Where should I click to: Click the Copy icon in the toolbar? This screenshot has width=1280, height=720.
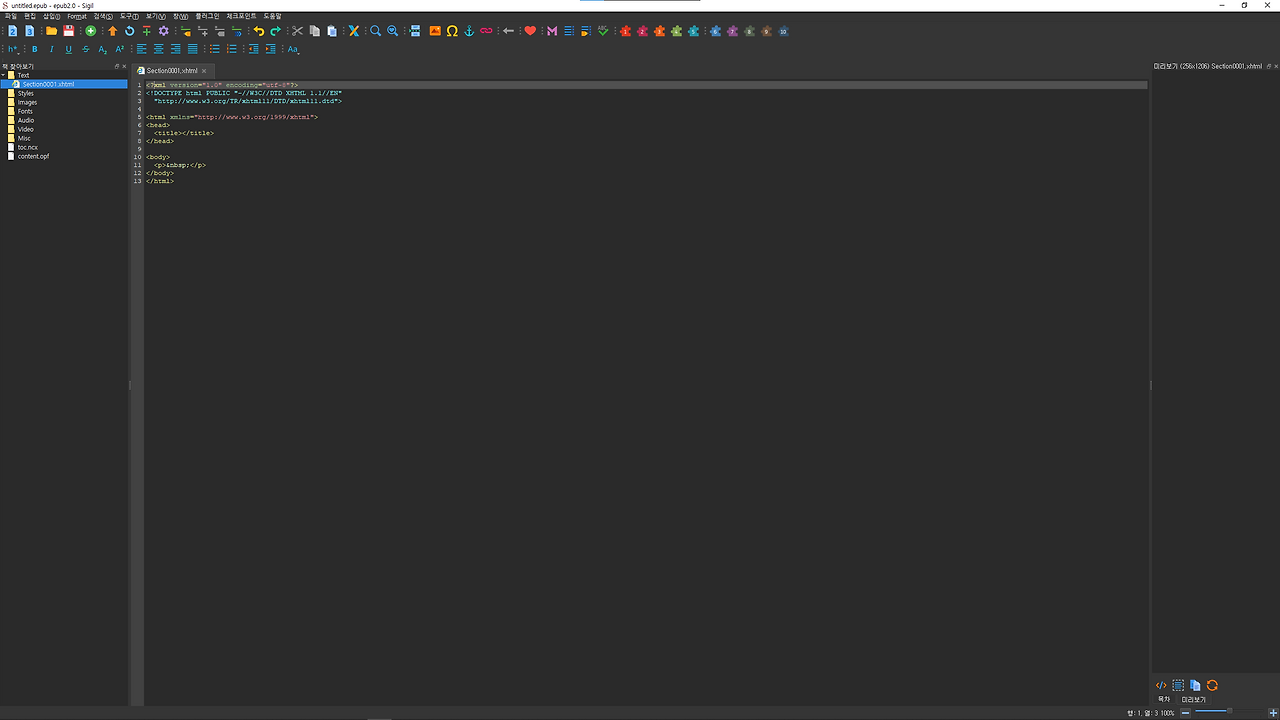click(x=315, y=31)
